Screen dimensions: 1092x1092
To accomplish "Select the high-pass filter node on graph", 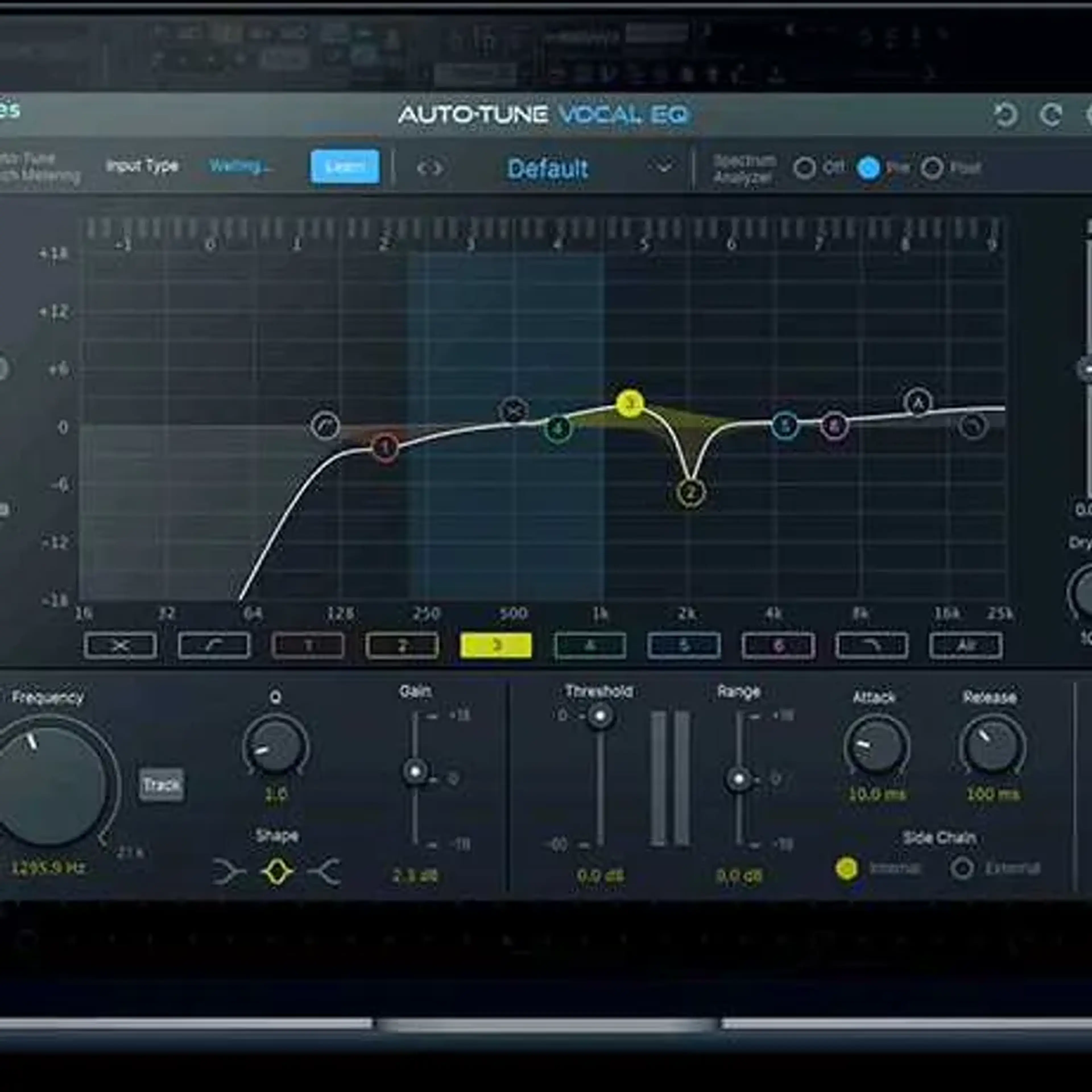I will point(325,426).
